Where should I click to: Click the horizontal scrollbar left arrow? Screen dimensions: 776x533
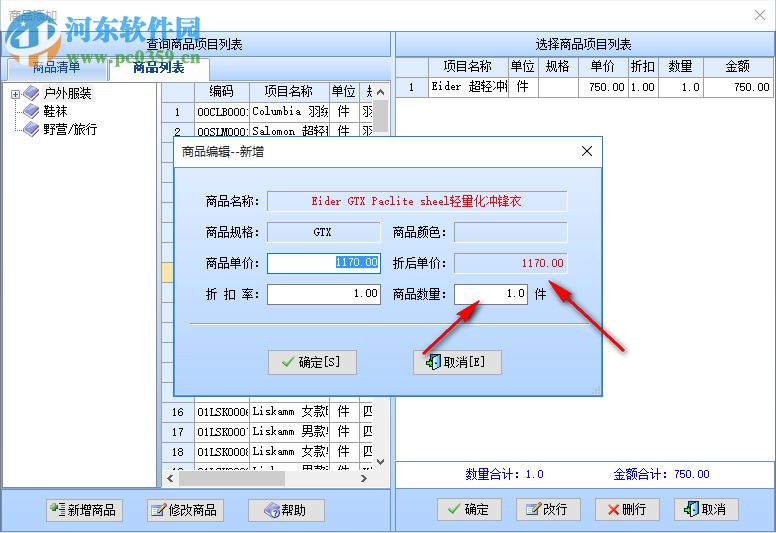point(170,479)
